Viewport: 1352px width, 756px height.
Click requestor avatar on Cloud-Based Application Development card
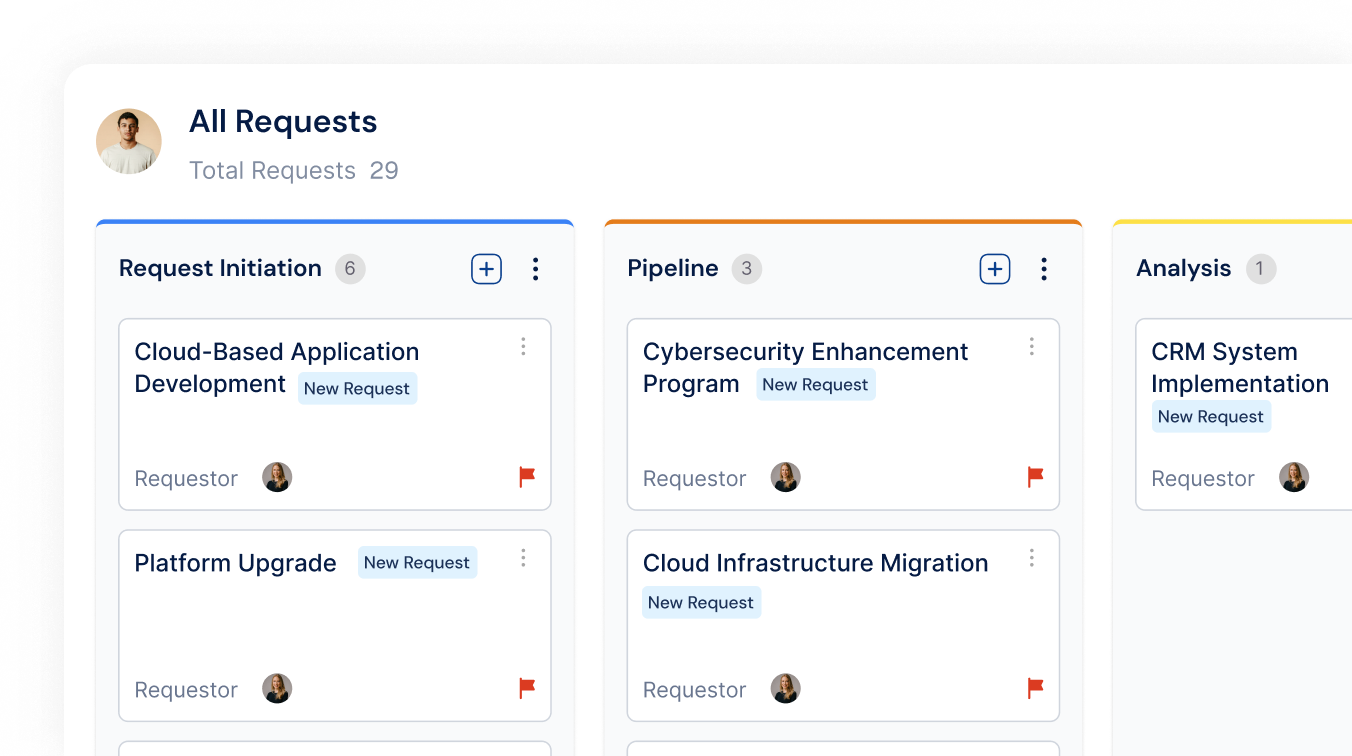[277, 477]
